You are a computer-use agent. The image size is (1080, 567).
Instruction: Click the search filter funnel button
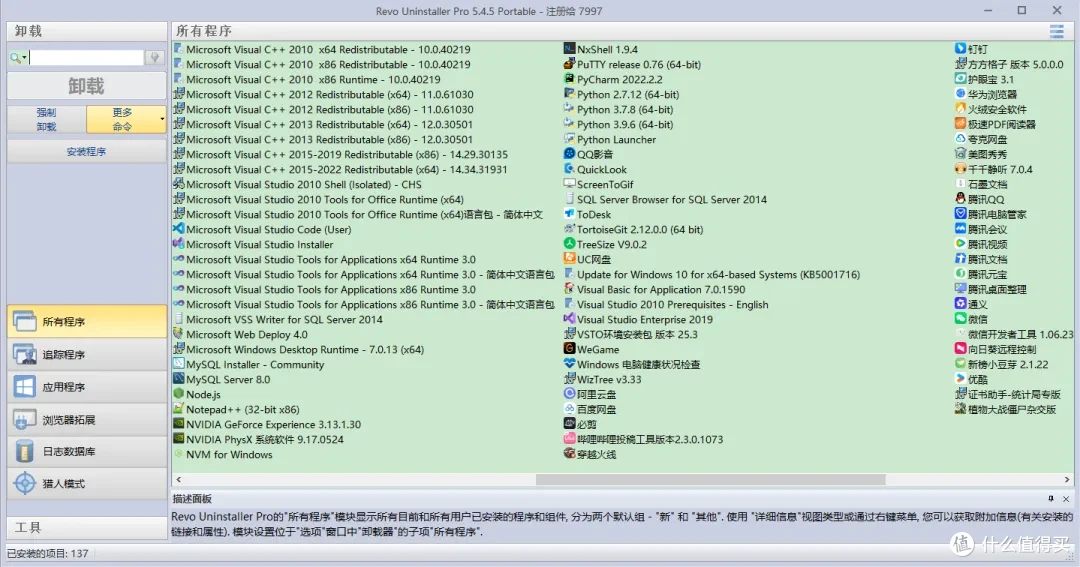(155, 58)
